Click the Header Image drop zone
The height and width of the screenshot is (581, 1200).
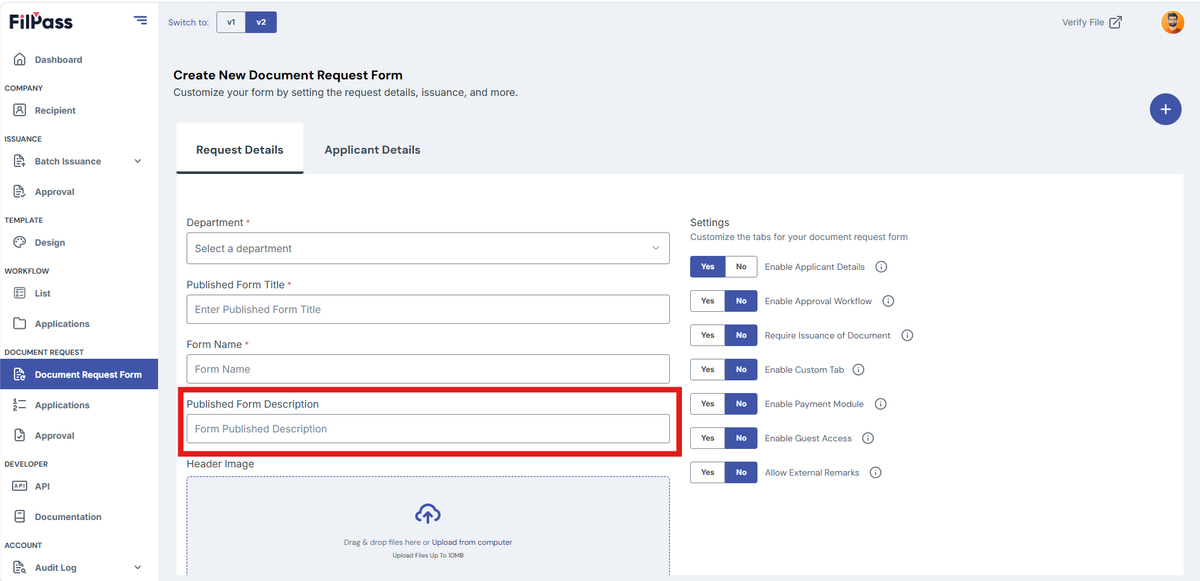(428, 527)
